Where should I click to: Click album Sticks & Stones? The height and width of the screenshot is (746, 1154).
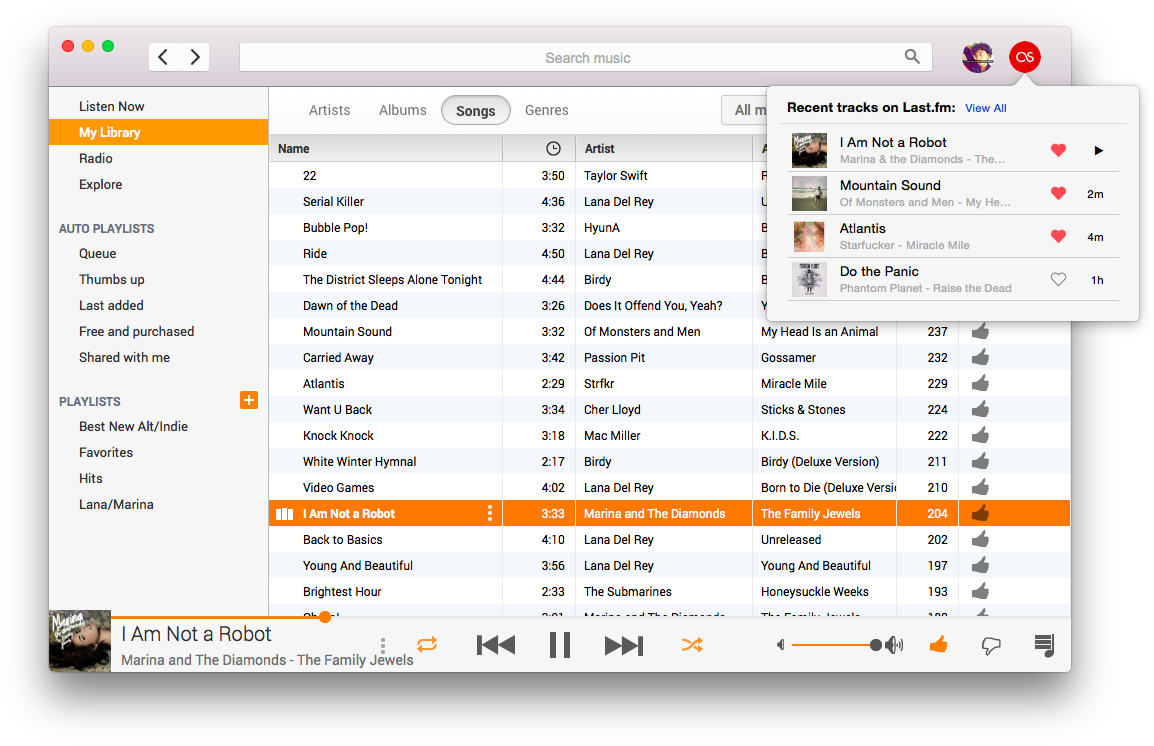pyautogui.click(x=803, y=410)
